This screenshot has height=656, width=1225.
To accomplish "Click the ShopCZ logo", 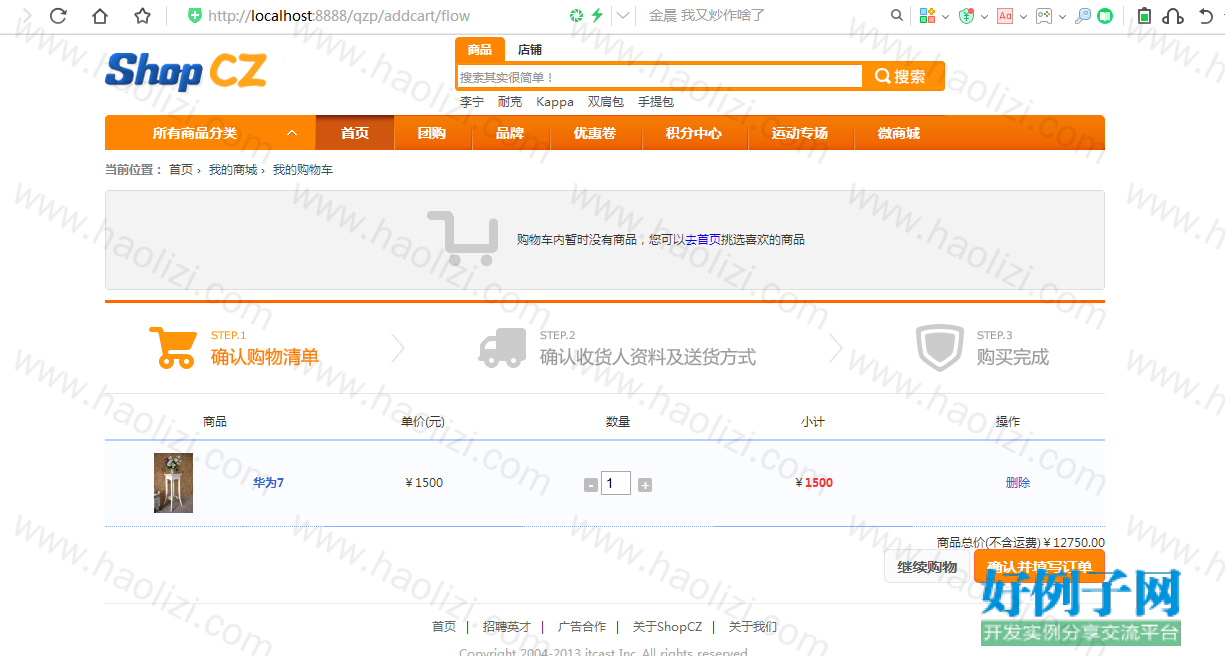I will [186, 71].
